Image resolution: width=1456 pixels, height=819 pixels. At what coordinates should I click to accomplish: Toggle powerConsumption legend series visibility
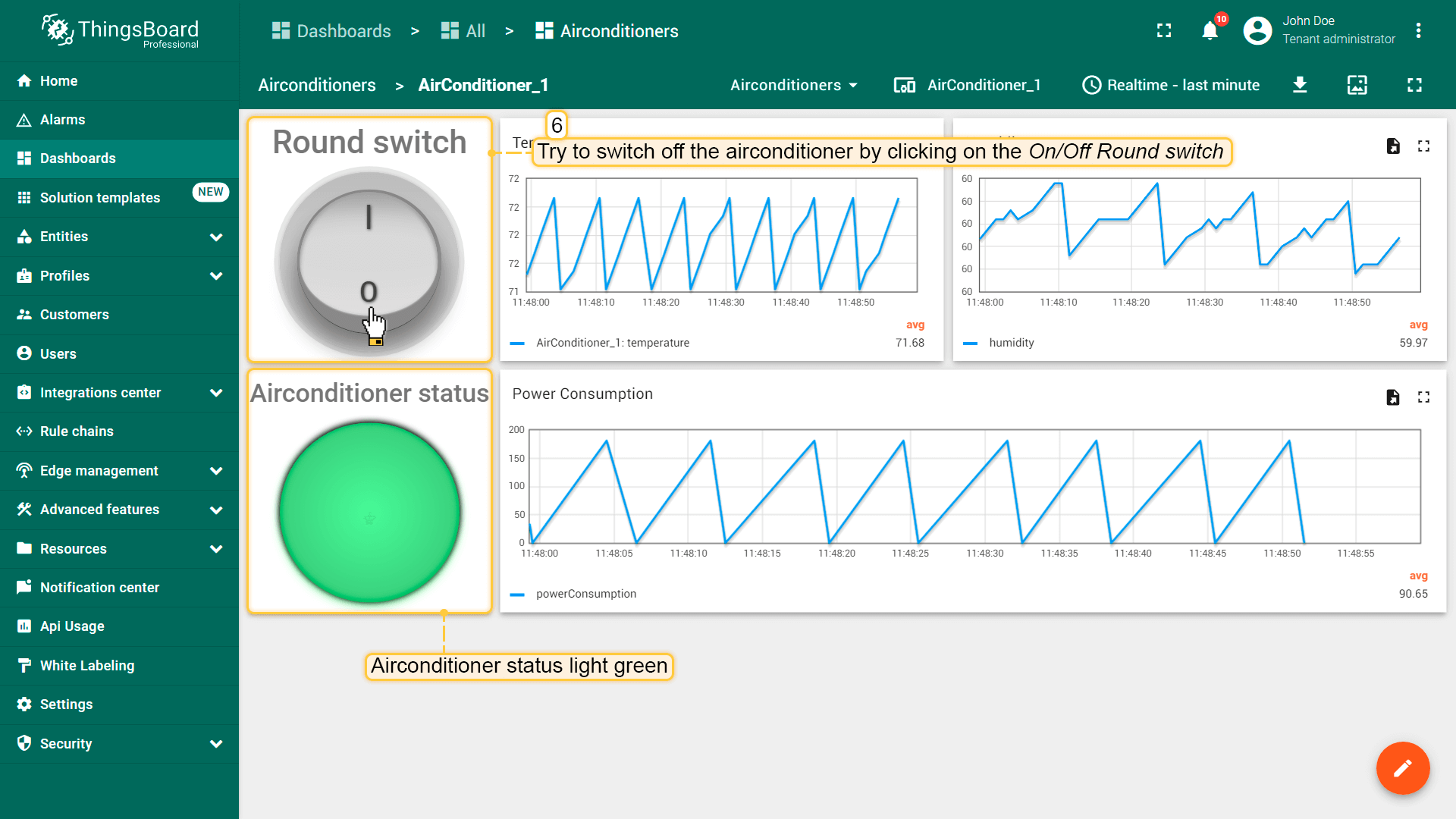click(x=585, y=594)
